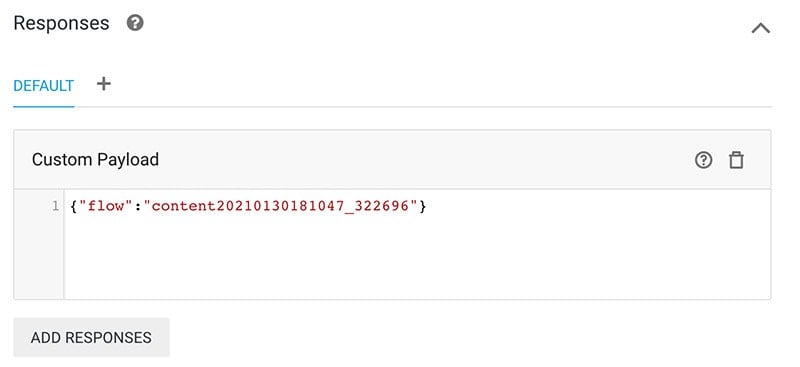Click blank space in Custom Payload header bar

pos(423,160)
